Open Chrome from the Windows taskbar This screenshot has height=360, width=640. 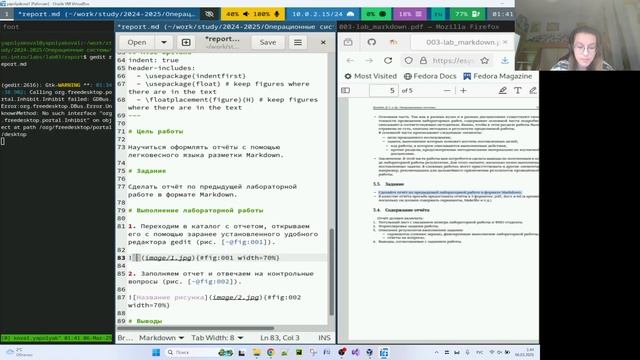tap(270, 352)
